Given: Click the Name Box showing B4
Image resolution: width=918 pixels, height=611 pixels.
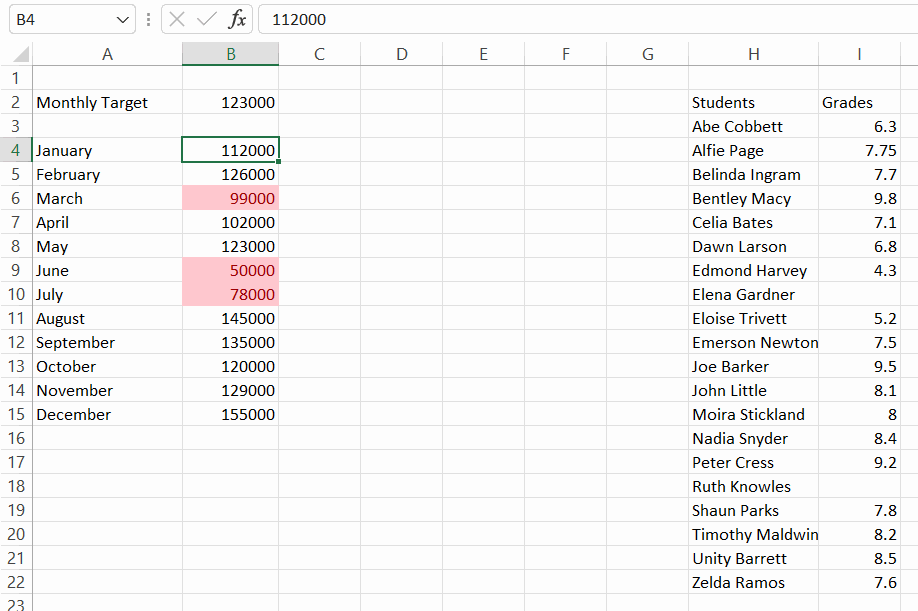Looking at the screenshot, I should [x=72, y=19].
